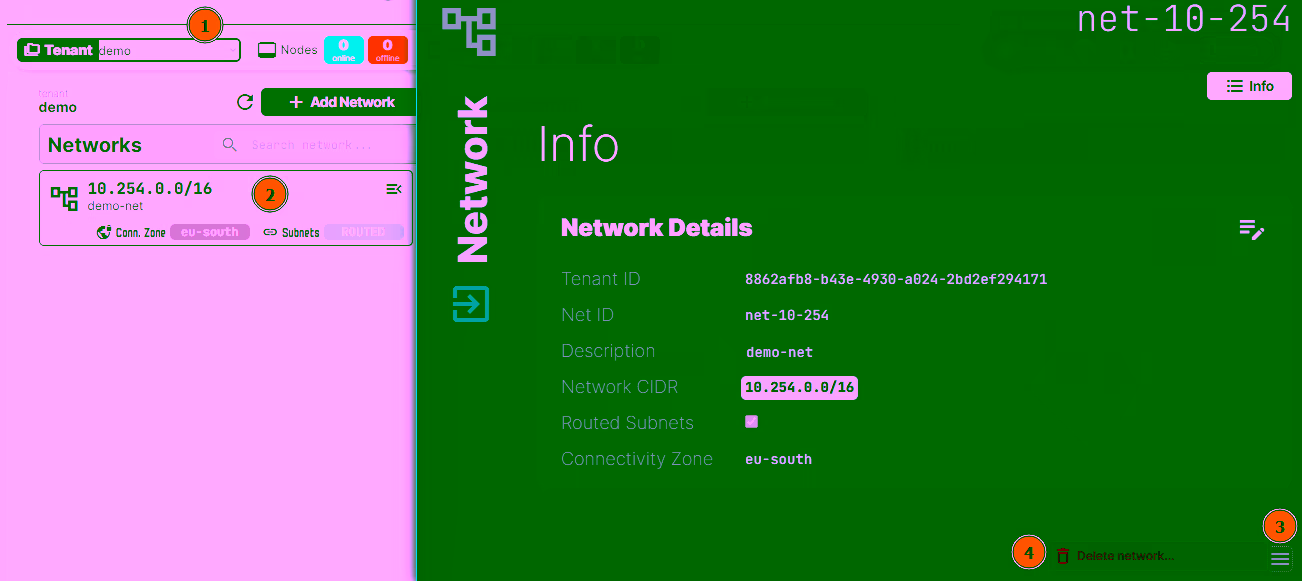Click the network topology logo atop the Network panel
Image resolution: width=1302 pixels, height=581 pixels.
click(x=468, y=31)
